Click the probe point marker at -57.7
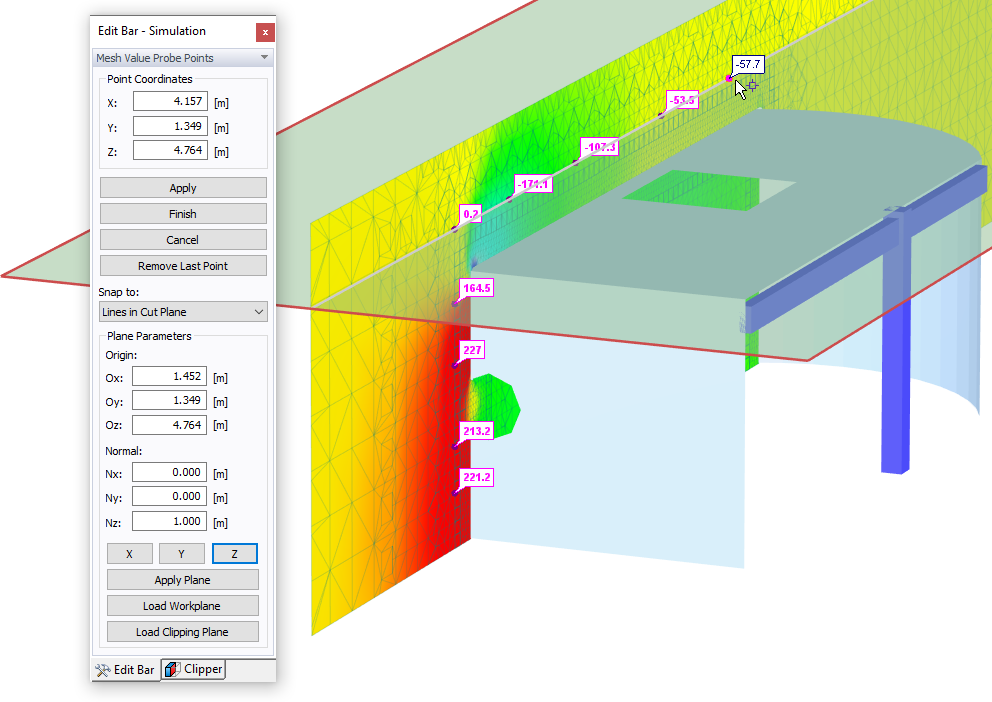 tap(729, 78)
